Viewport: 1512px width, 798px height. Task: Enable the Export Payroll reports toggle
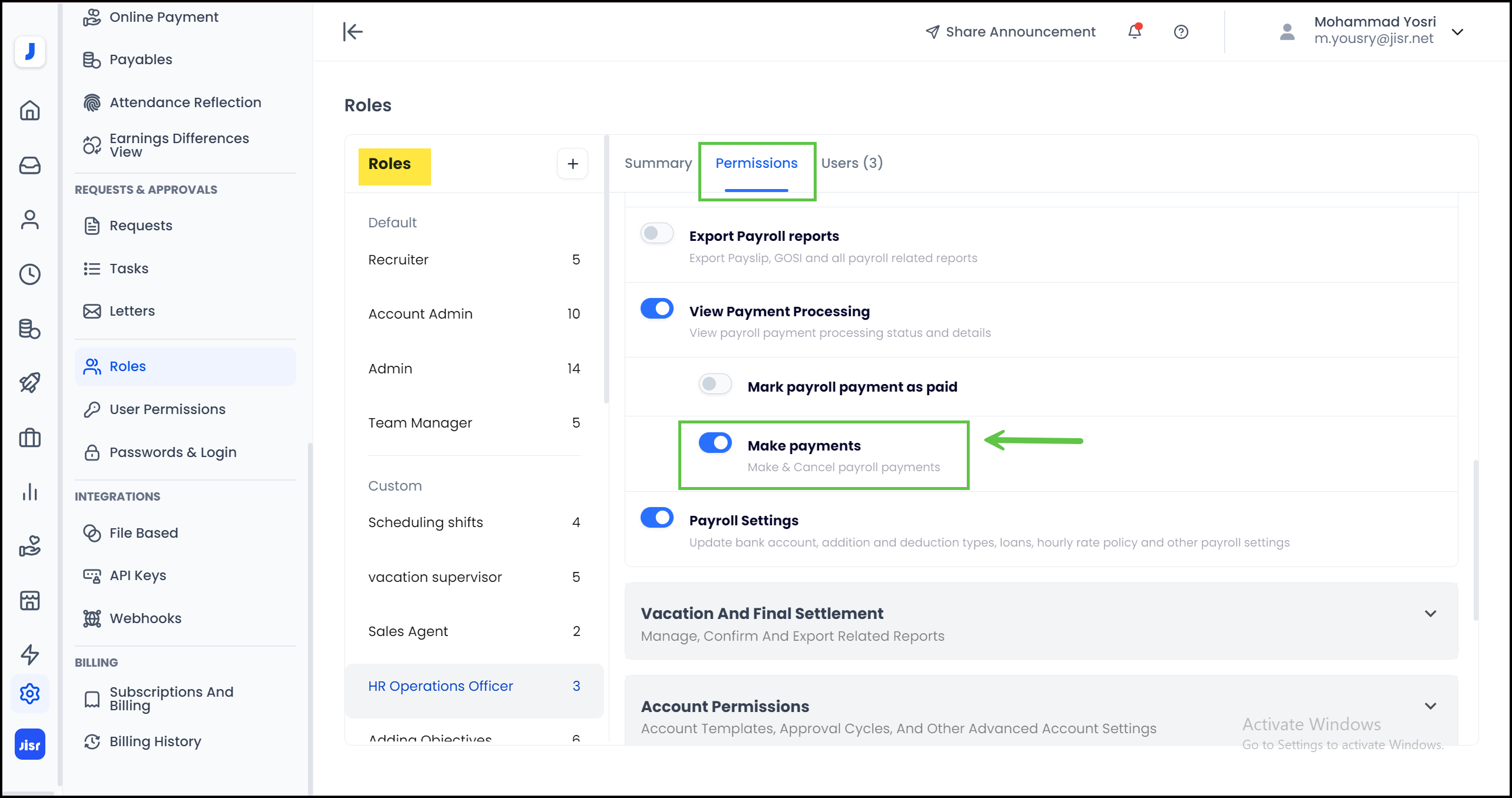(x=656, y=234)
